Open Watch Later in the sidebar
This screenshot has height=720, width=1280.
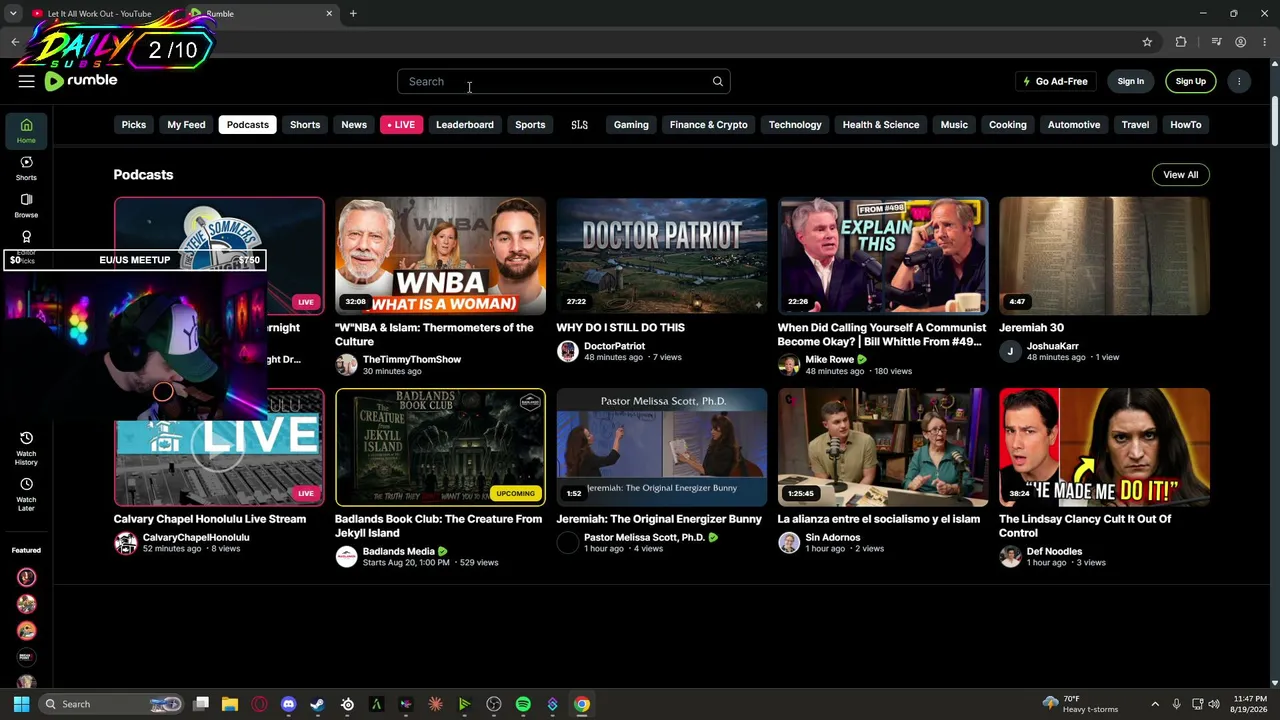pos(26,494)
